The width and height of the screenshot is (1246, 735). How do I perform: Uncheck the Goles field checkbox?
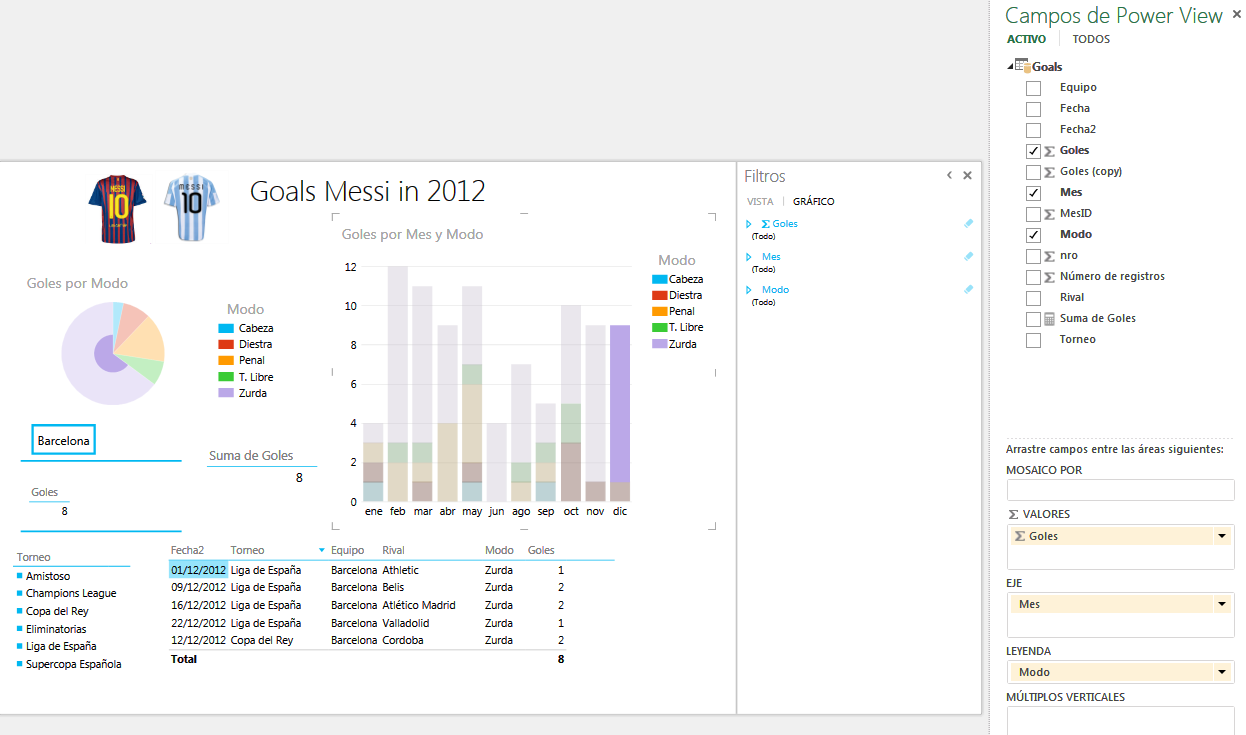click(1033, 150)
